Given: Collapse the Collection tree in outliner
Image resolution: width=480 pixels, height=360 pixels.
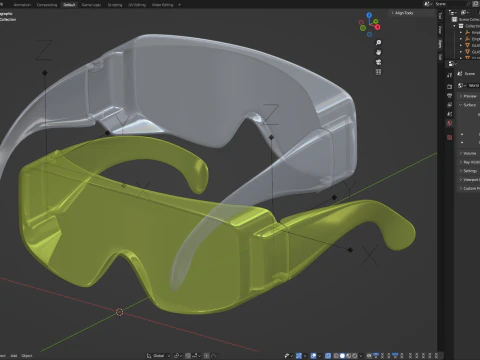Looking at the screenshot, I should point(455,26).
